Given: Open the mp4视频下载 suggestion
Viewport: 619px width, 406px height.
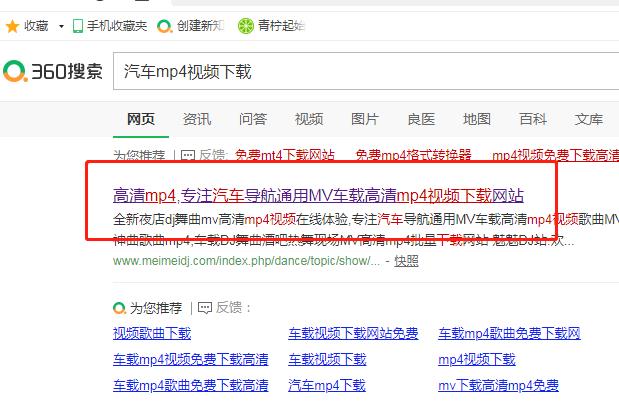Looking at the screenshot, I should [477, 359].
